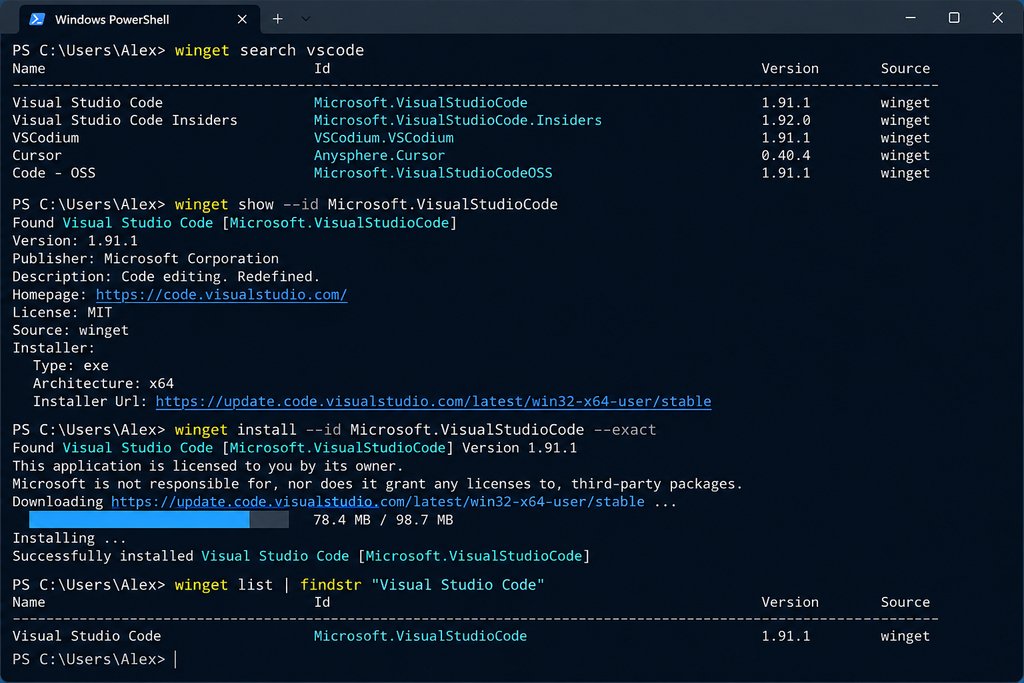Click the 'Source: winget' detail line
This screenshot has width=1024, height=683.
click(x=71, y=330)
